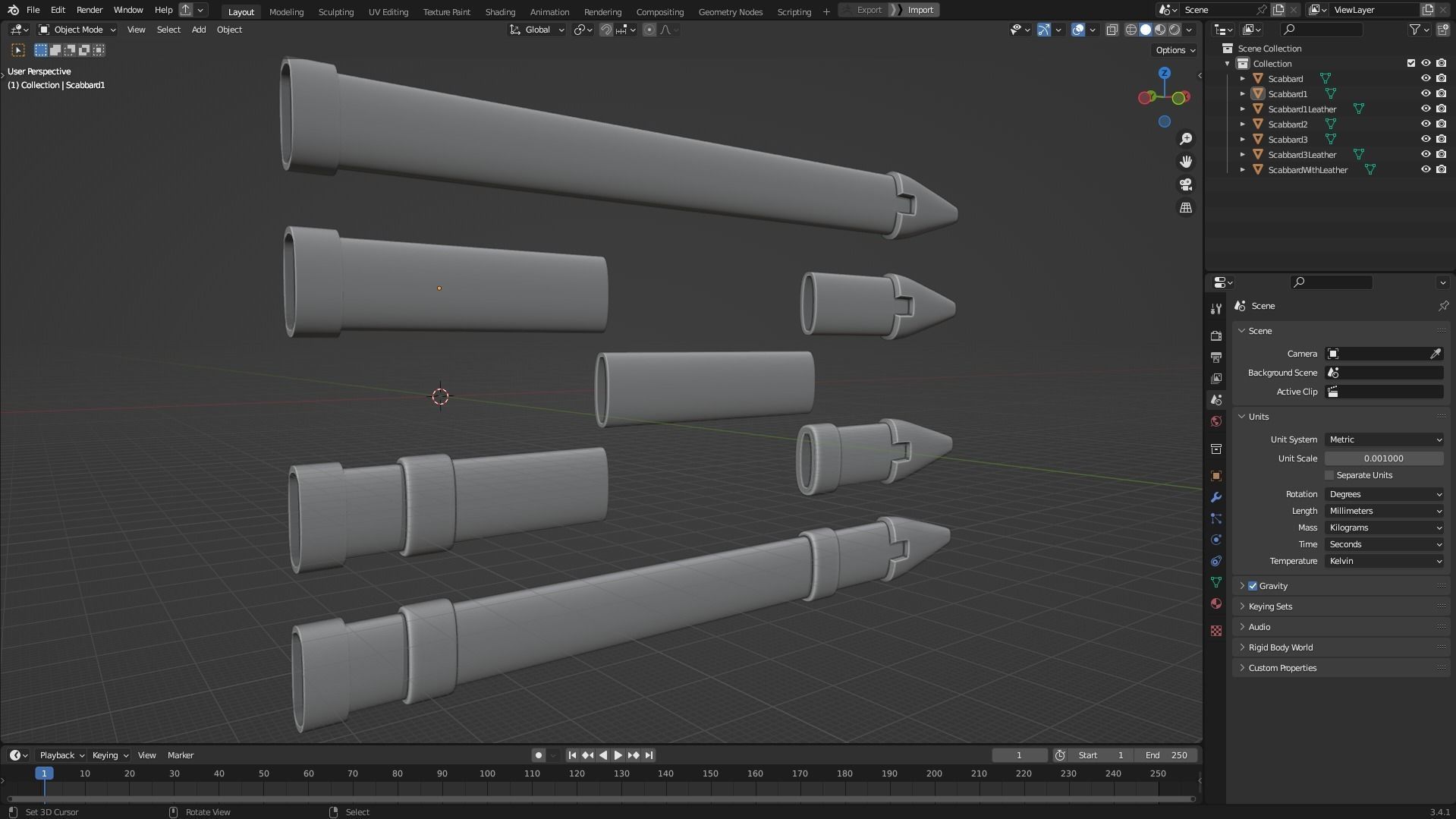Click the Camera eyedropper icon
This screenshot has width=1456, height=819.
pyautogui.click(x=1436, y=354)
